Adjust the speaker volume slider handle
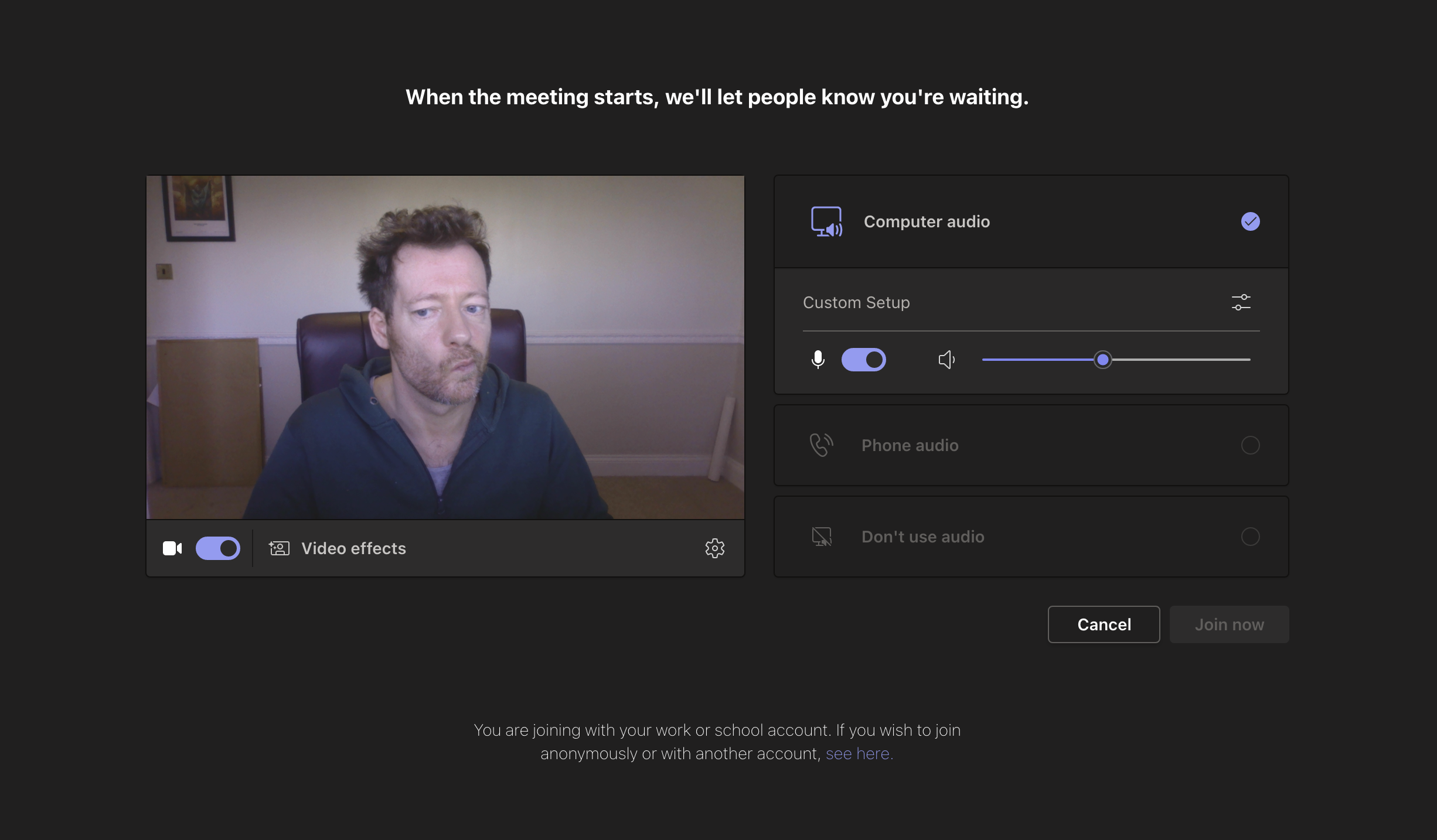This screenshot has width=1437, height=840. point(1103,359)
